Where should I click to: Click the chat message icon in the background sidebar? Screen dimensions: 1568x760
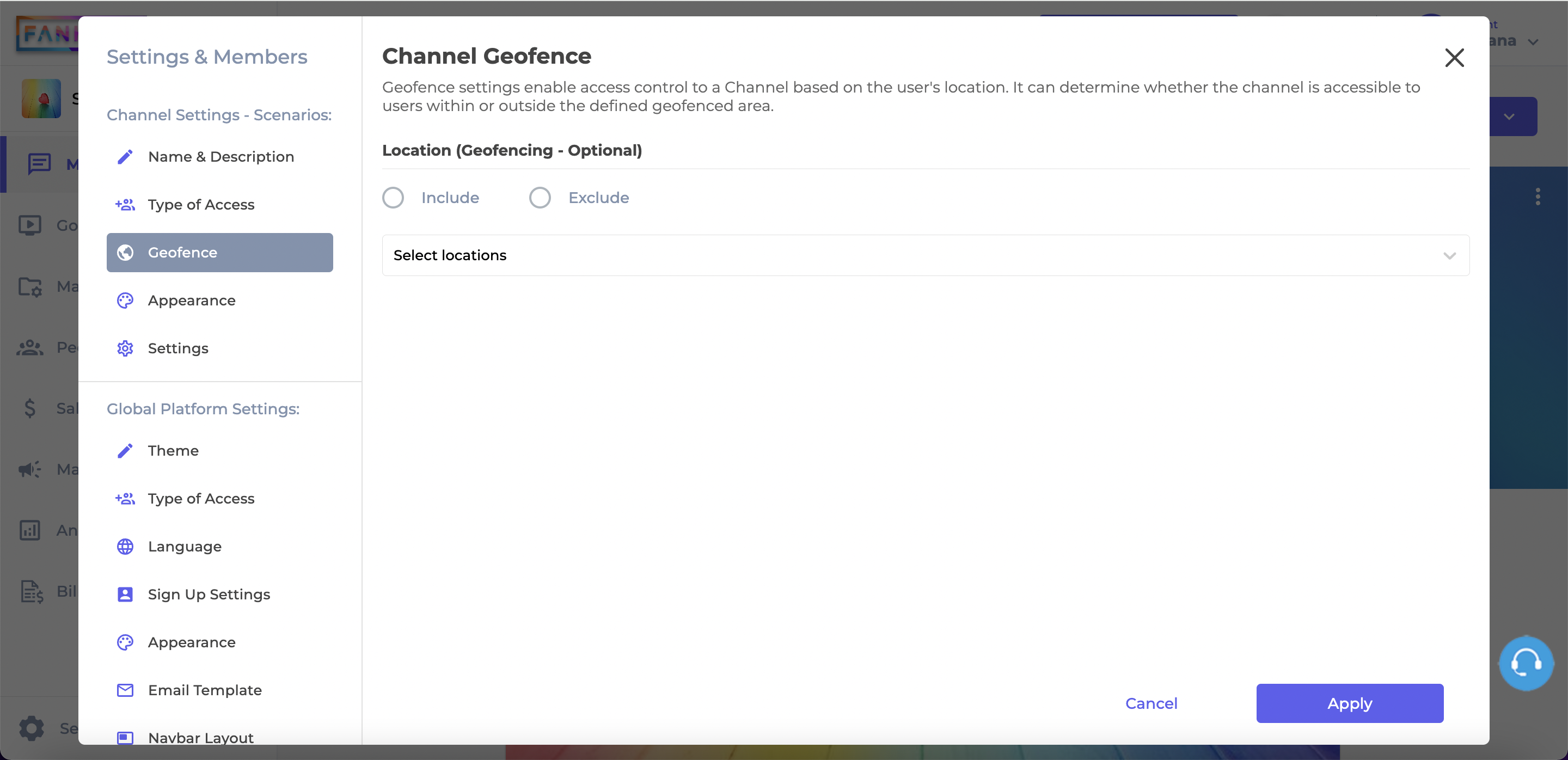(x=40, y=164)
